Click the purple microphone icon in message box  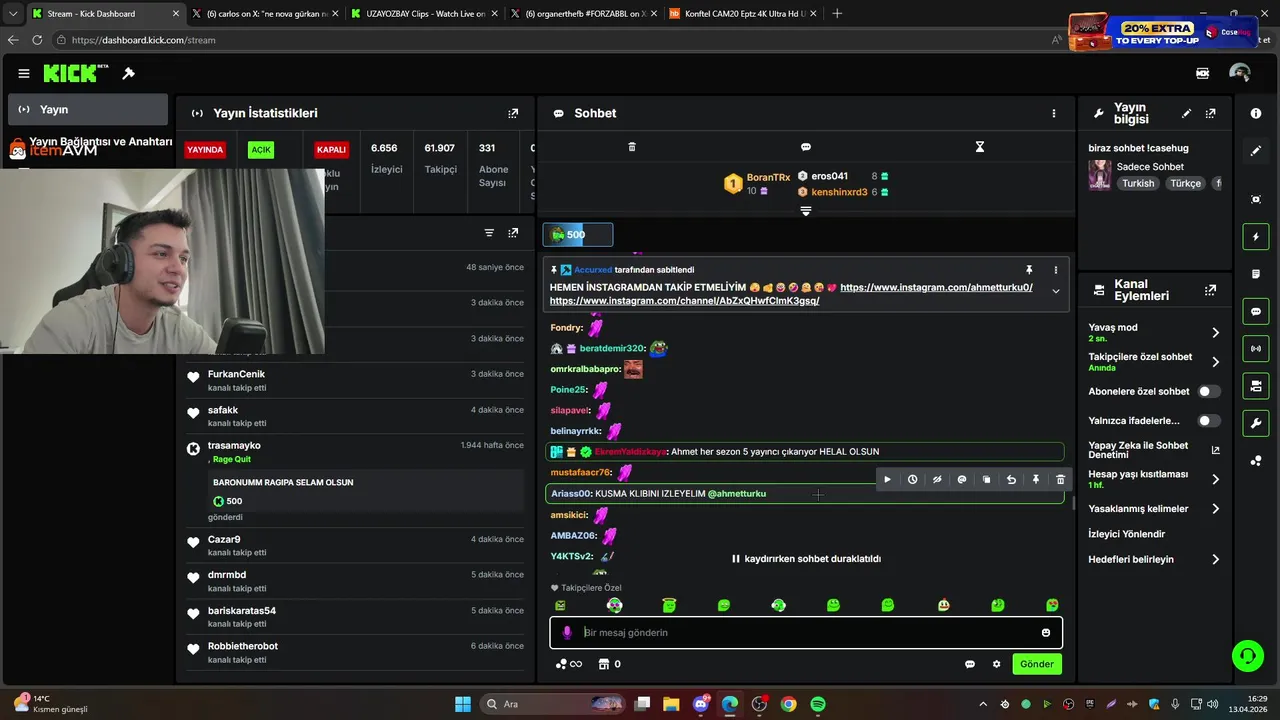click(x=567, y=633)
